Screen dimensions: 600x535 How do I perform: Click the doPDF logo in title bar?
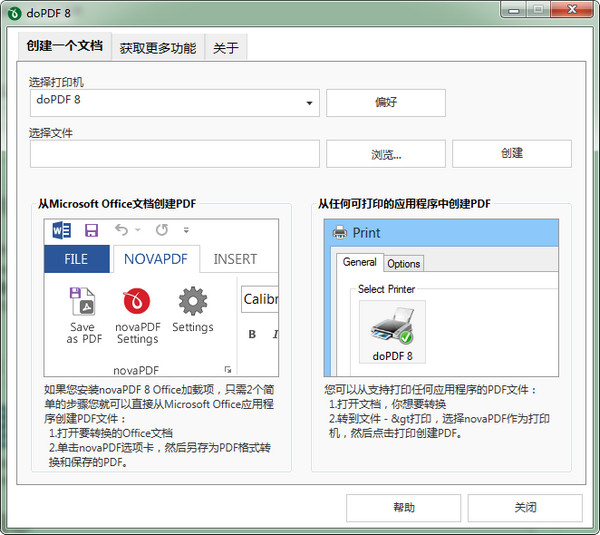[14, 11]
